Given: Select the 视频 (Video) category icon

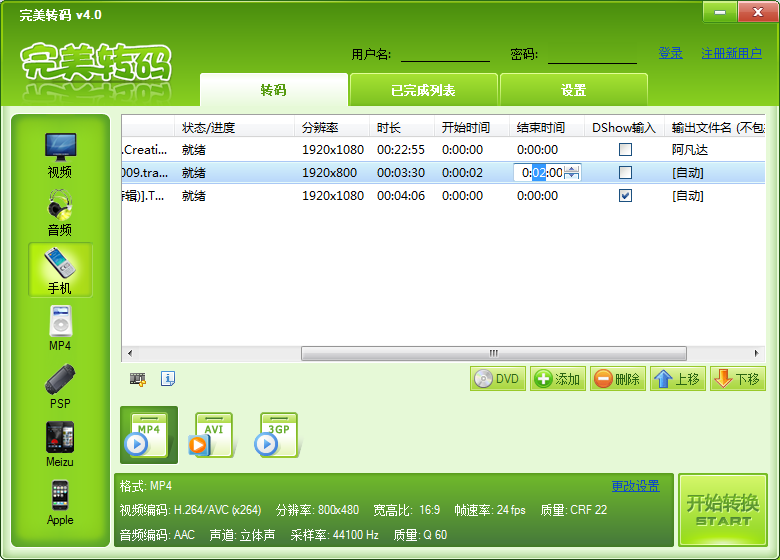Looking at the screenshot, I should 60,155.
